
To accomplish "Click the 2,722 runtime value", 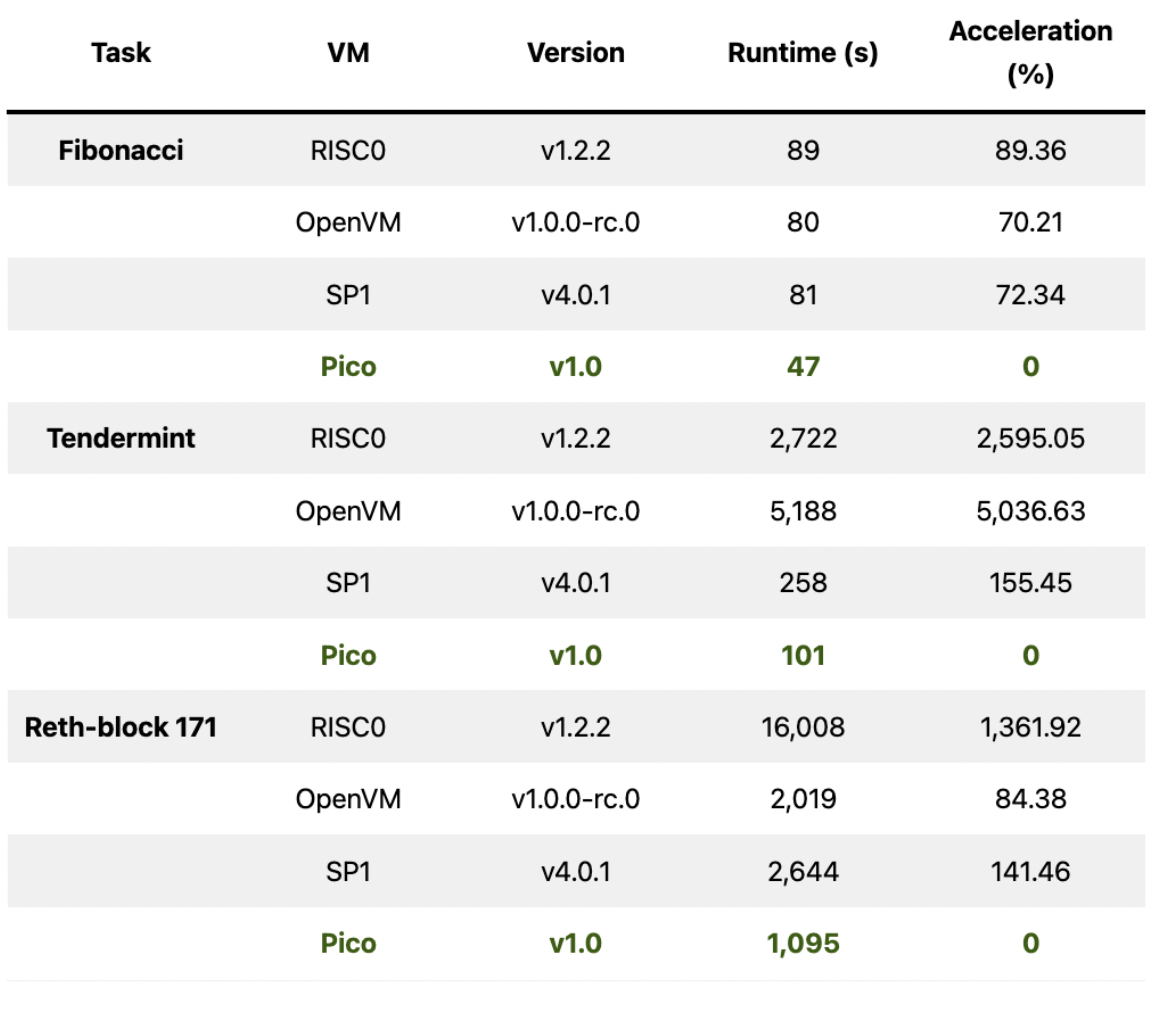I will click(x=802, y=439).
